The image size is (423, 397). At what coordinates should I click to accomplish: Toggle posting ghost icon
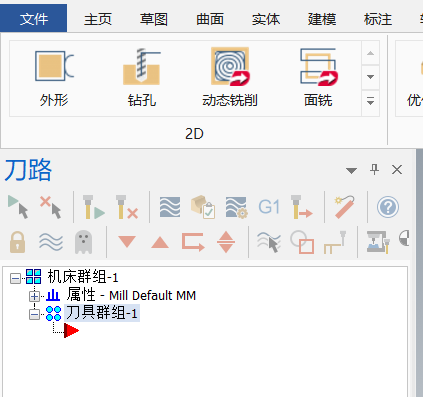83,241
